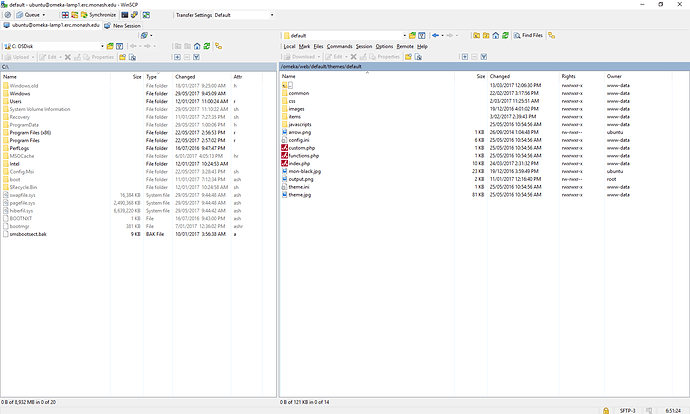Open the Queue dropdown arrow
Viewport: 690px width, 414px height.
44,15
